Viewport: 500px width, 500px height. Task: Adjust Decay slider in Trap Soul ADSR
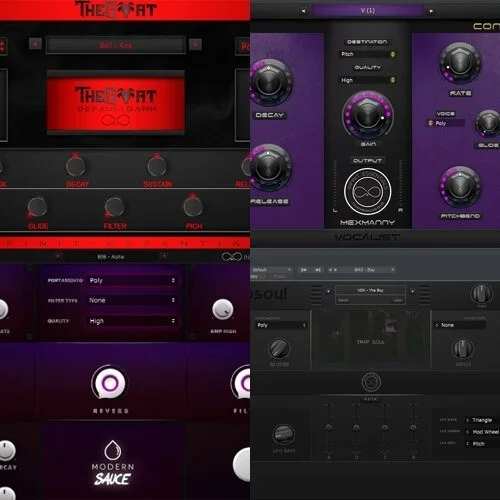356,428
